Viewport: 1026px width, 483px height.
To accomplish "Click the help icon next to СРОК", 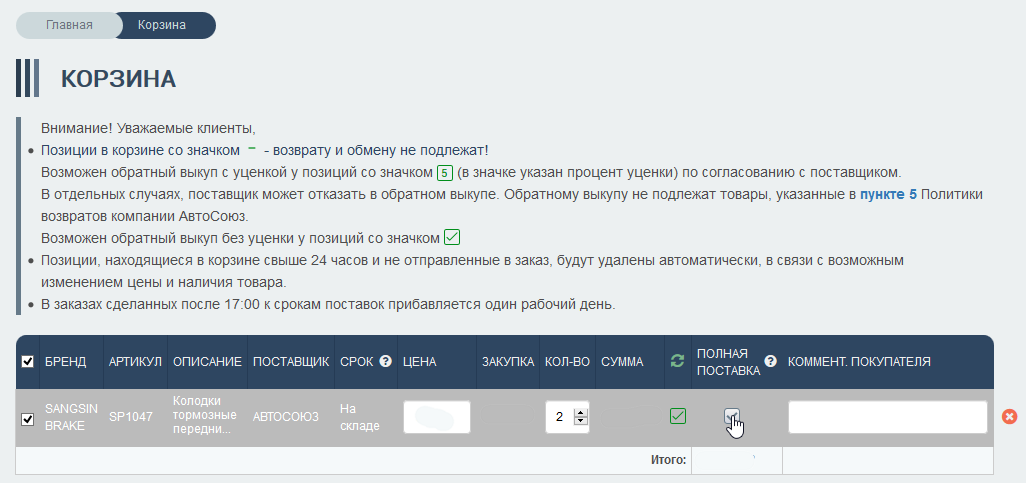I will tap(385, 361).
